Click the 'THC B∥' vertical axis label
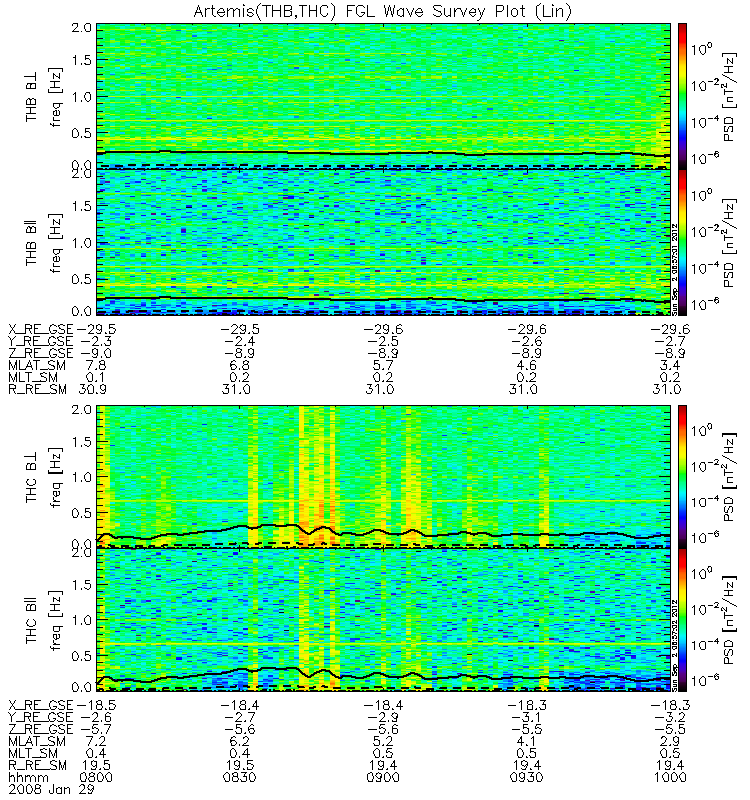 32,622
